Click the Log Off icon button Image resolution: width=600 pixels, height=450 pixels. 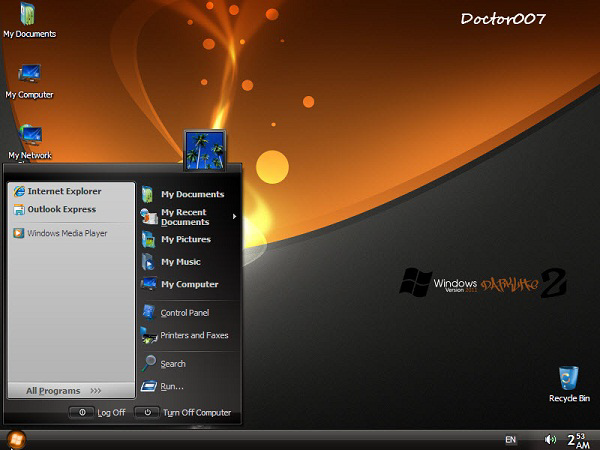82,412
